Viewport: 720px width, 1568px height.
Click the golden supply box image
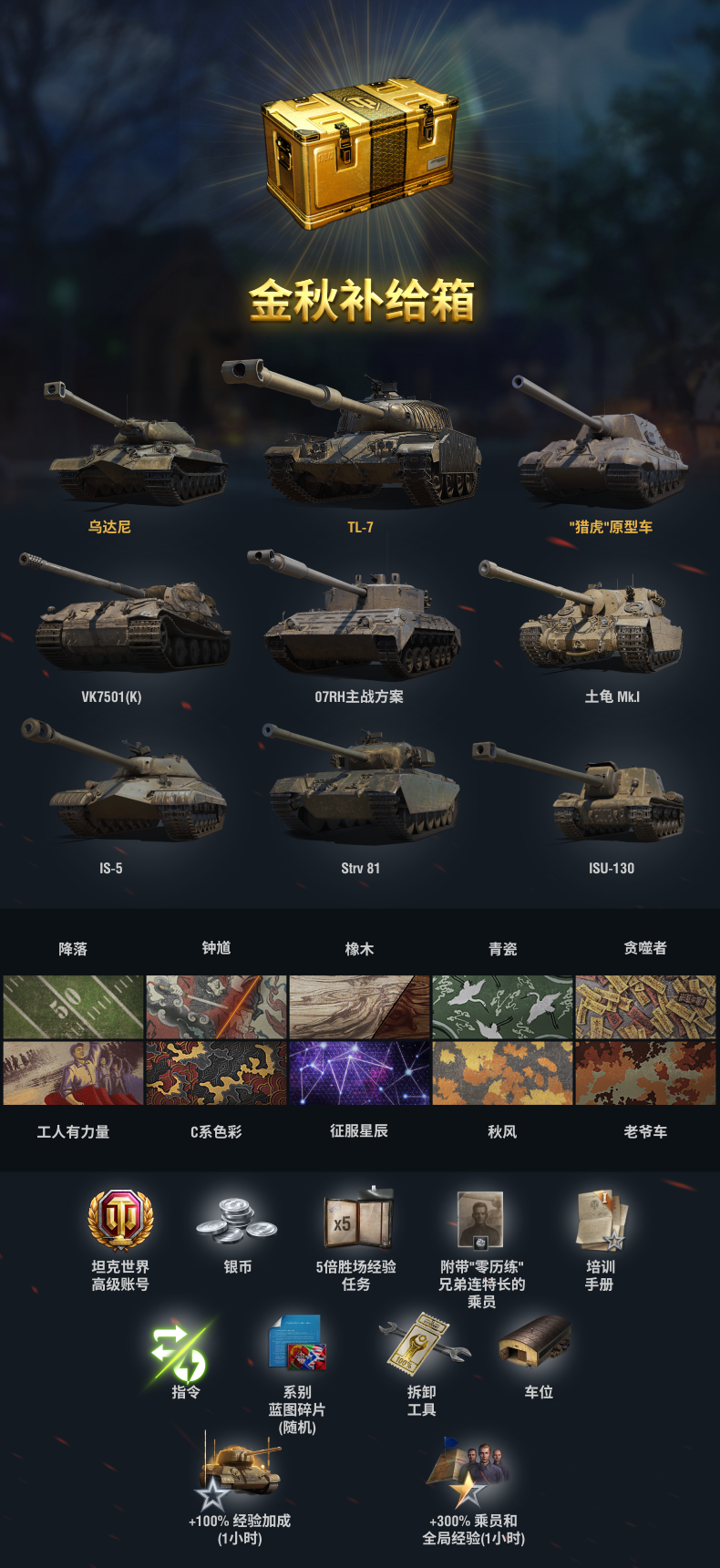click(360, 154)
